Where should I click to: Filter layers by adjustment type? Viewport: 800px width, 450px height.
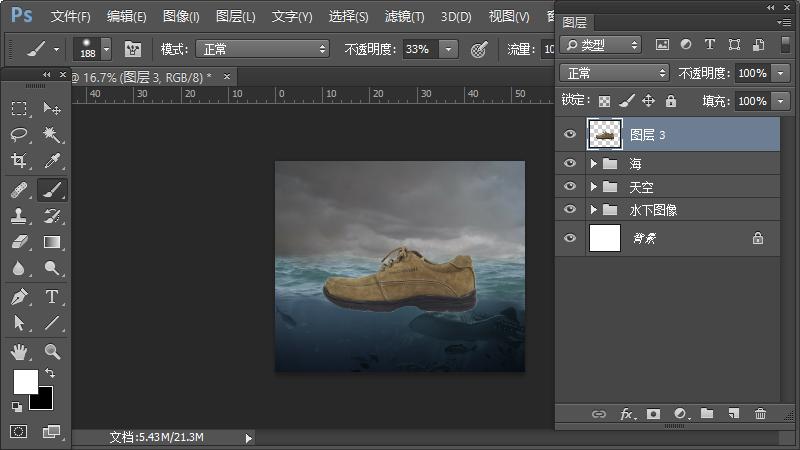click(x=686, y=45)
